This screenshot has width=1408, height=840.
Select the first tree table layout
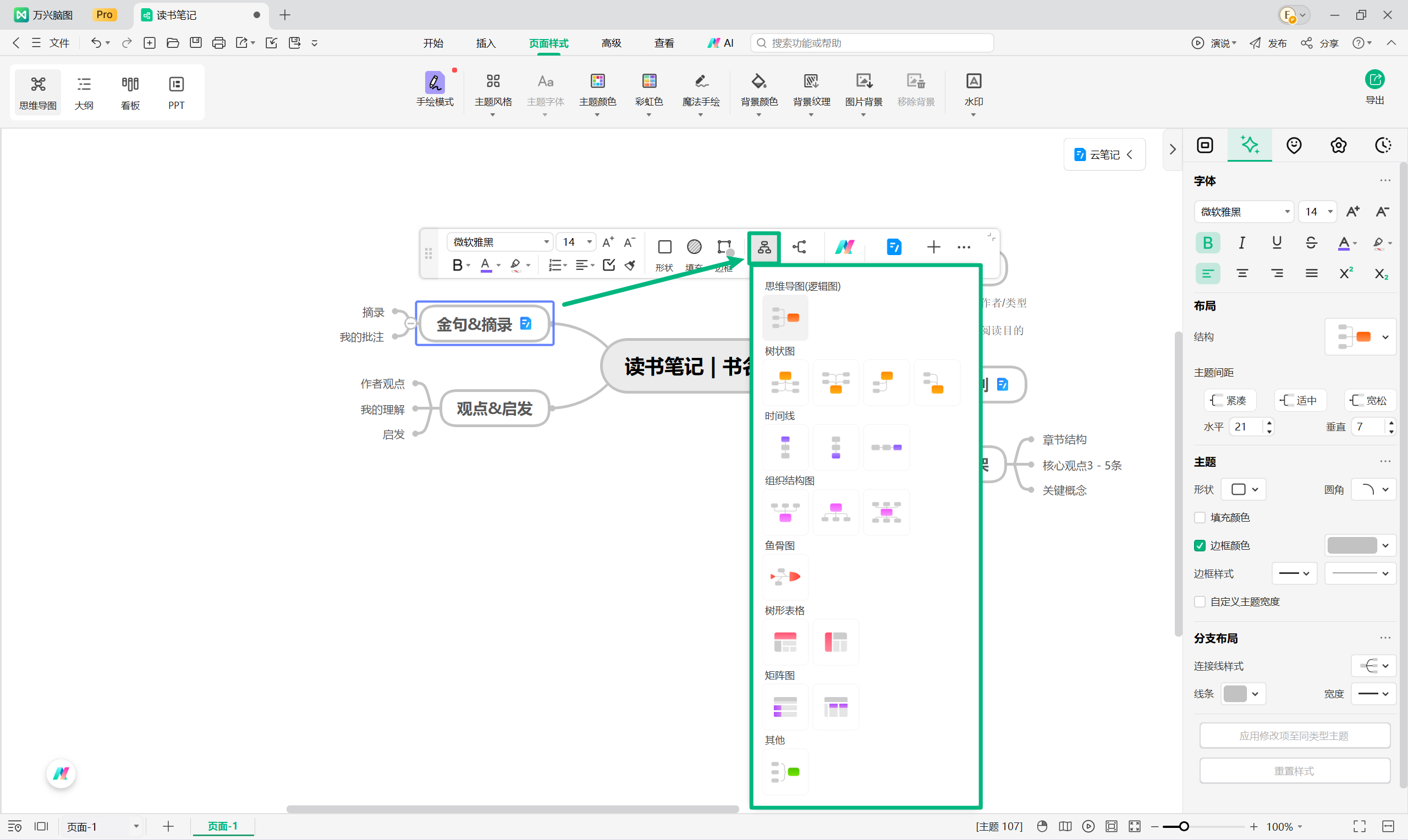[x=785, y=642]
